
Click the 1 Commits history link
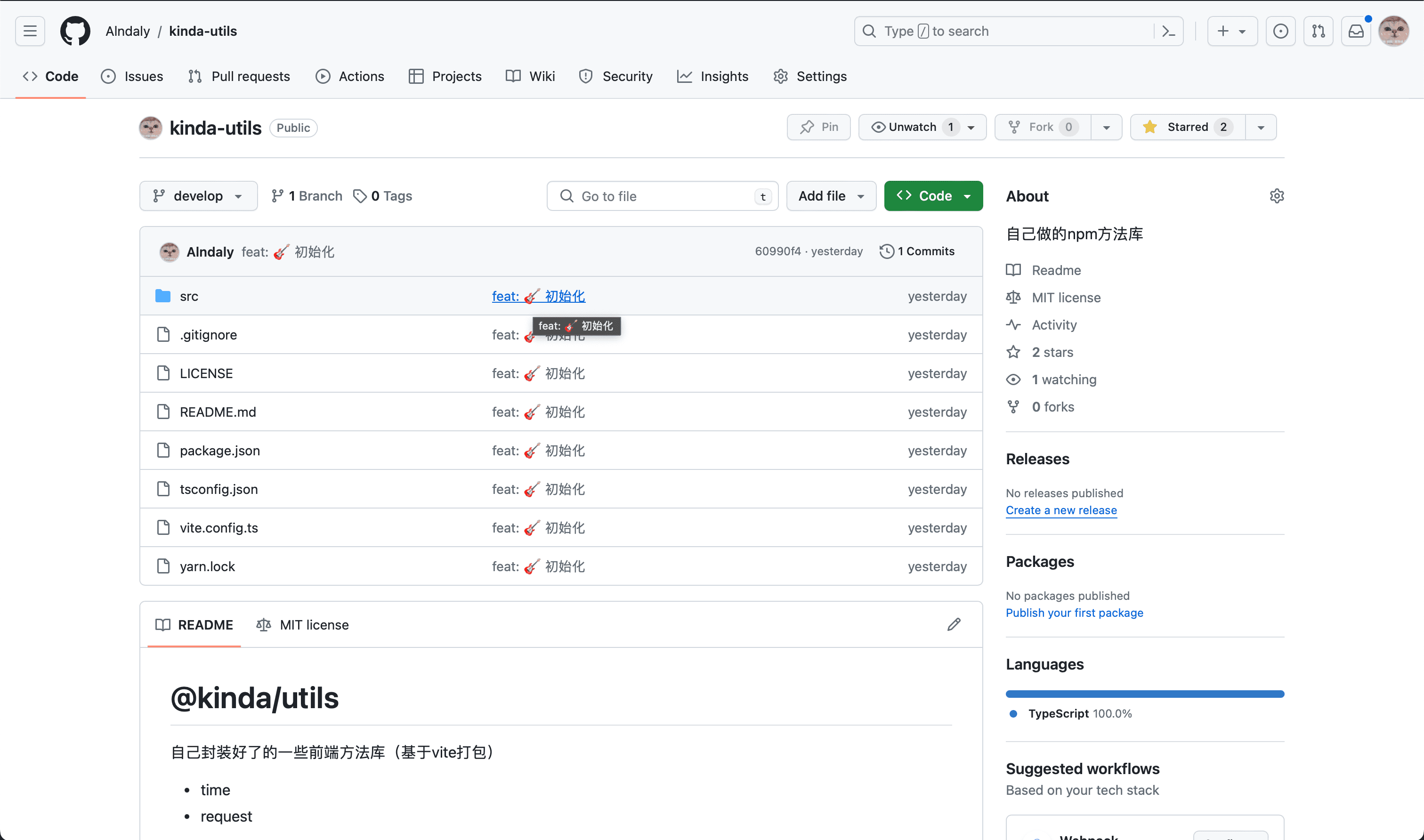point(917,251)
